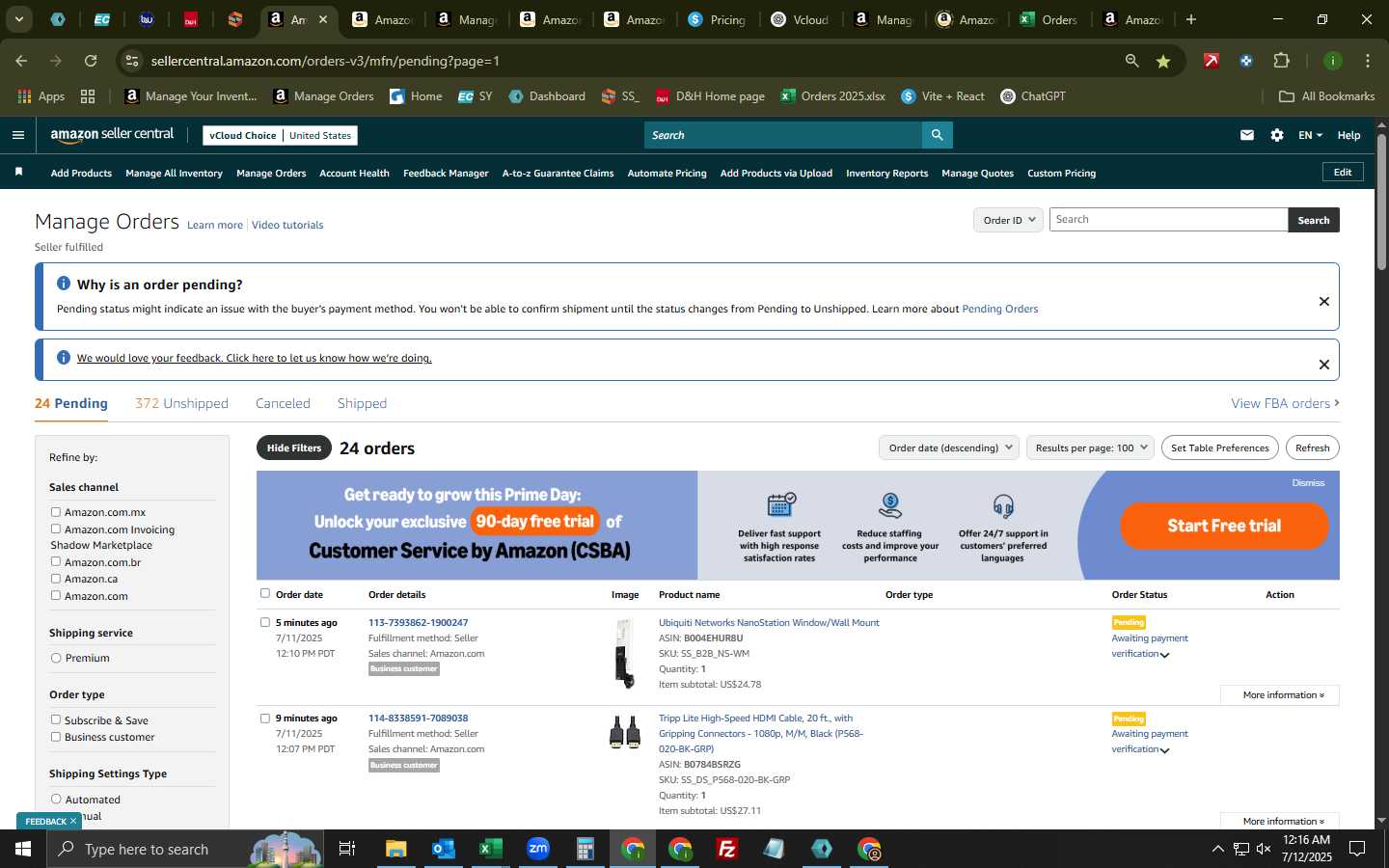1389x868 pixels.
Task: Select order 114-8338591-7089038 checkbox
Action: [265, 718]
